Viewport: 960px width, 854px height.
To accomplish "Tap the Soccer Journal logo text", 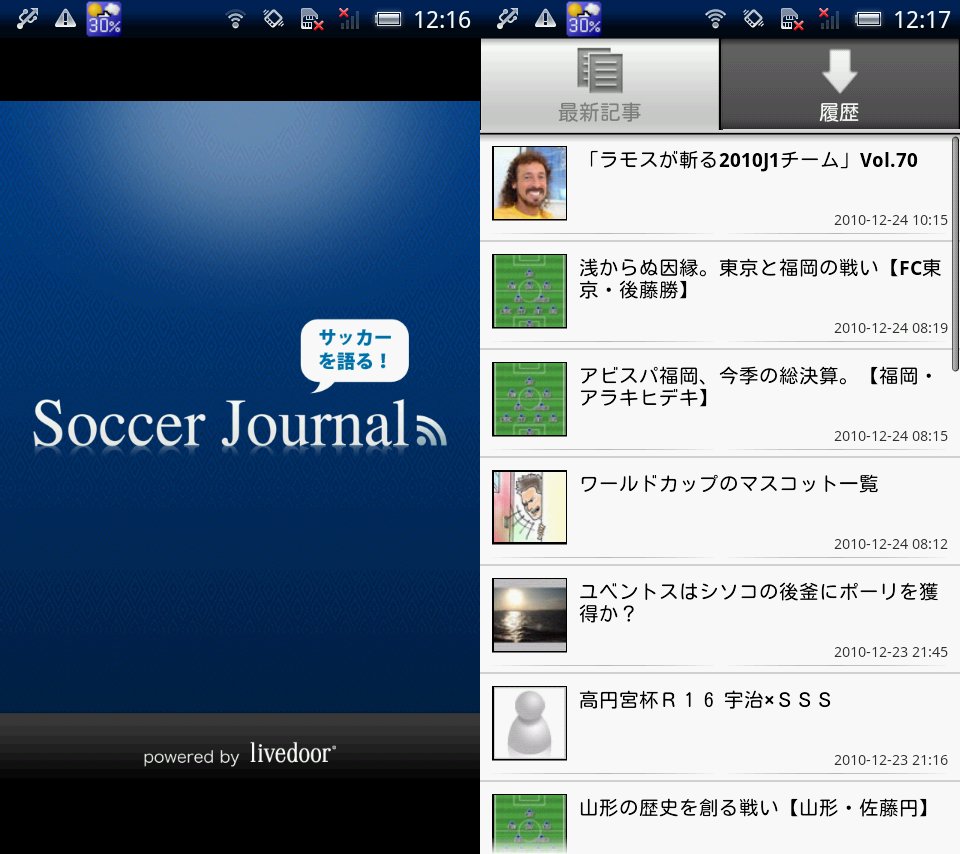I will click(x=220, y=424).
